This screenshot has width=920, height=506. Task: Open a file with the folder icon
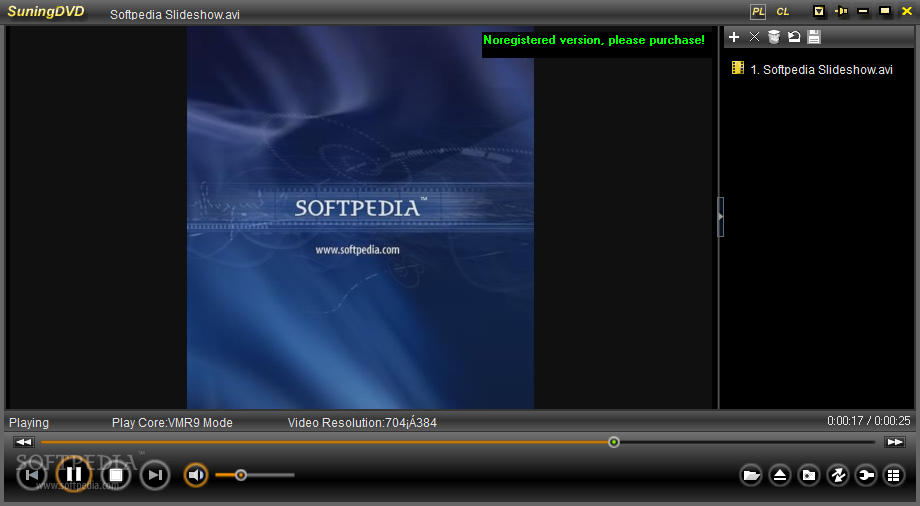point(751,475)
